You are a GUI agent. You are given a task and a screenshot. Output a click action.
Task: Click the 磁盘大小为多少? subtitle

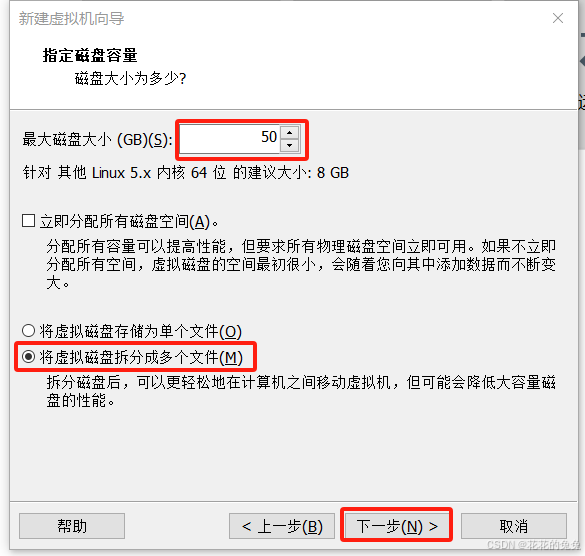(x=130, y=78)
